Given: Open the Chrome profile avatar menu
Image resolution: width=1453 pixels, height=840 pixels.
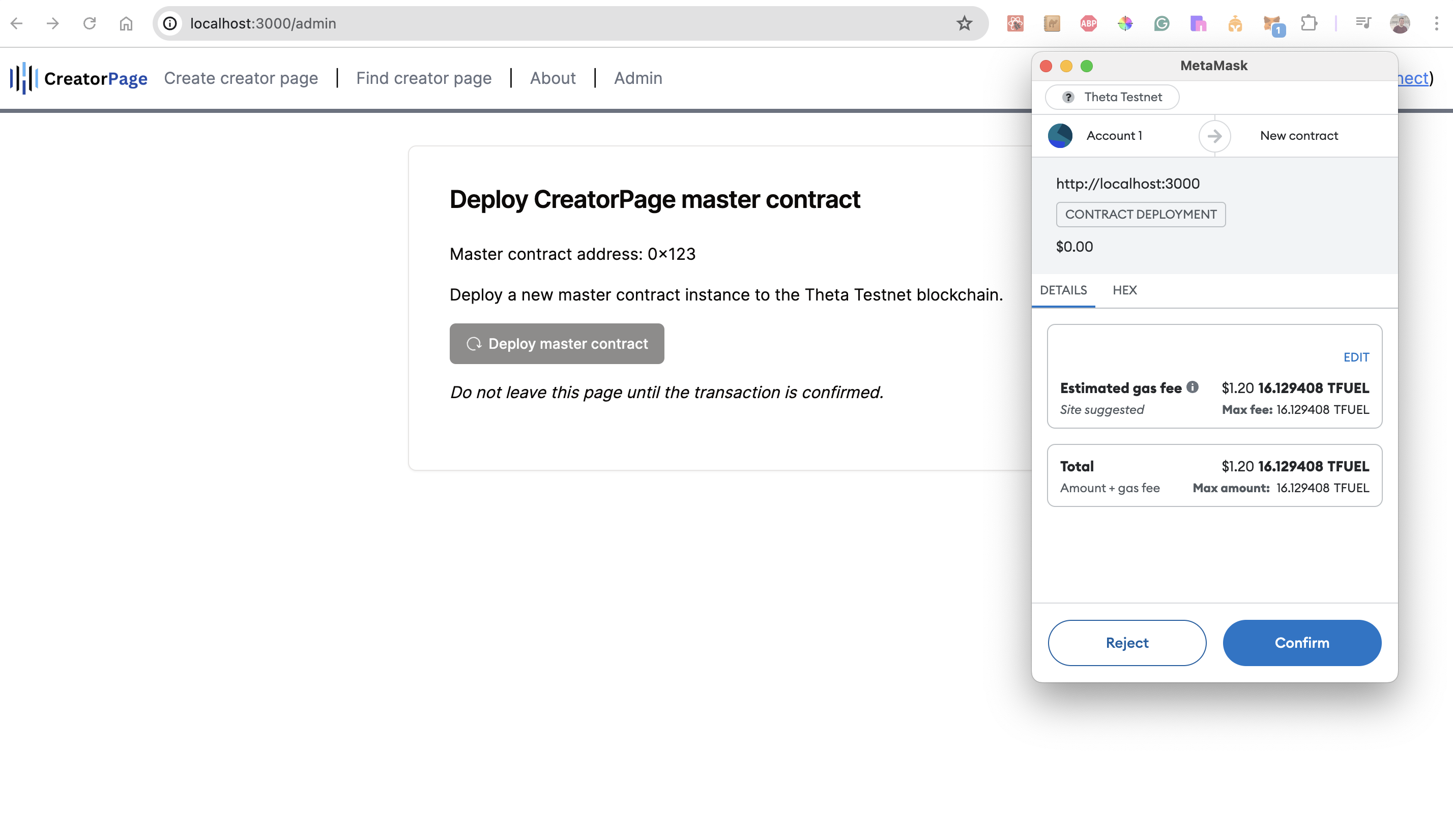Looking at the screenshot, I should tap(1400, 23).
